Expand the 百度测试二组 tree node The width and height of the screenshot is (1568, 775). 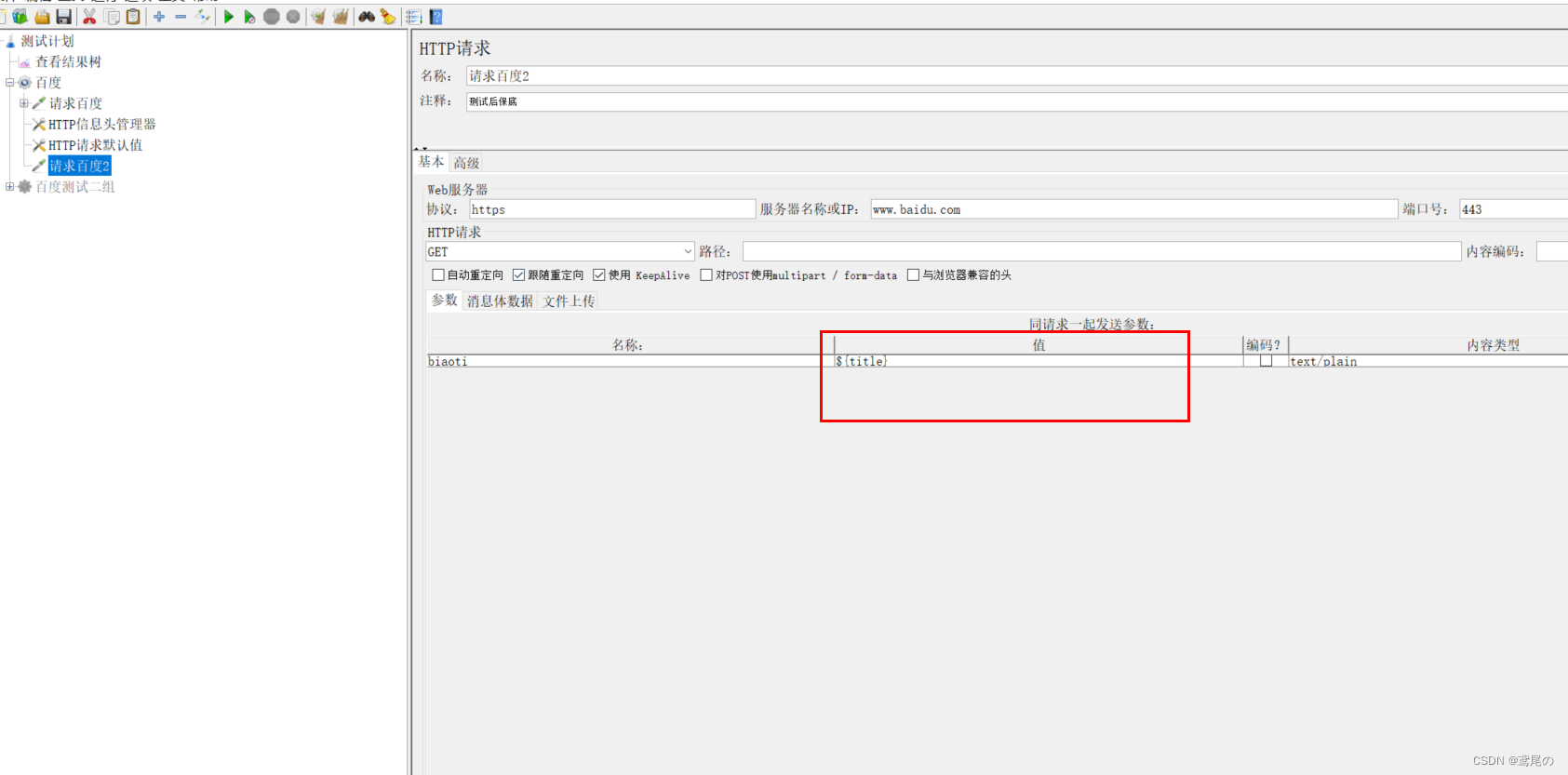point(9,187)
